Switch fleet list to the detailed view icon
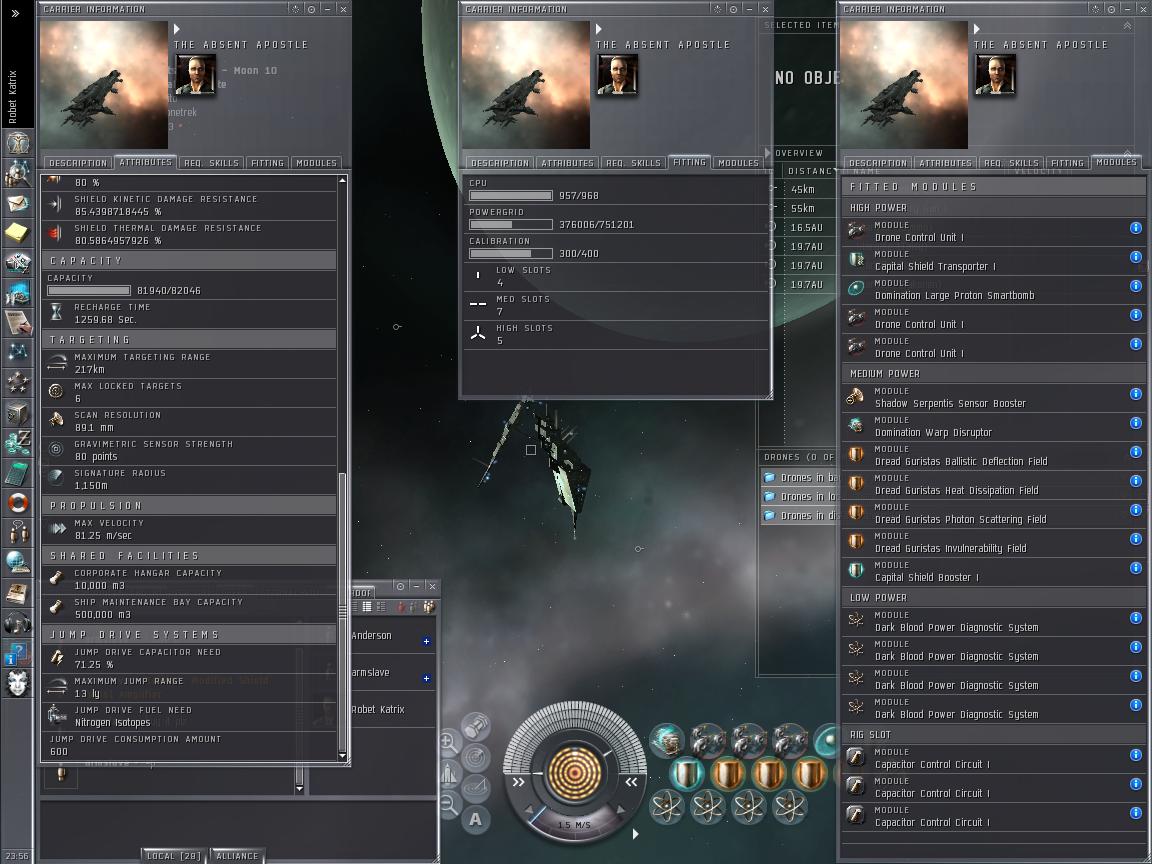The height and width of the screenshot is (864, 1152). coord(381,607)
